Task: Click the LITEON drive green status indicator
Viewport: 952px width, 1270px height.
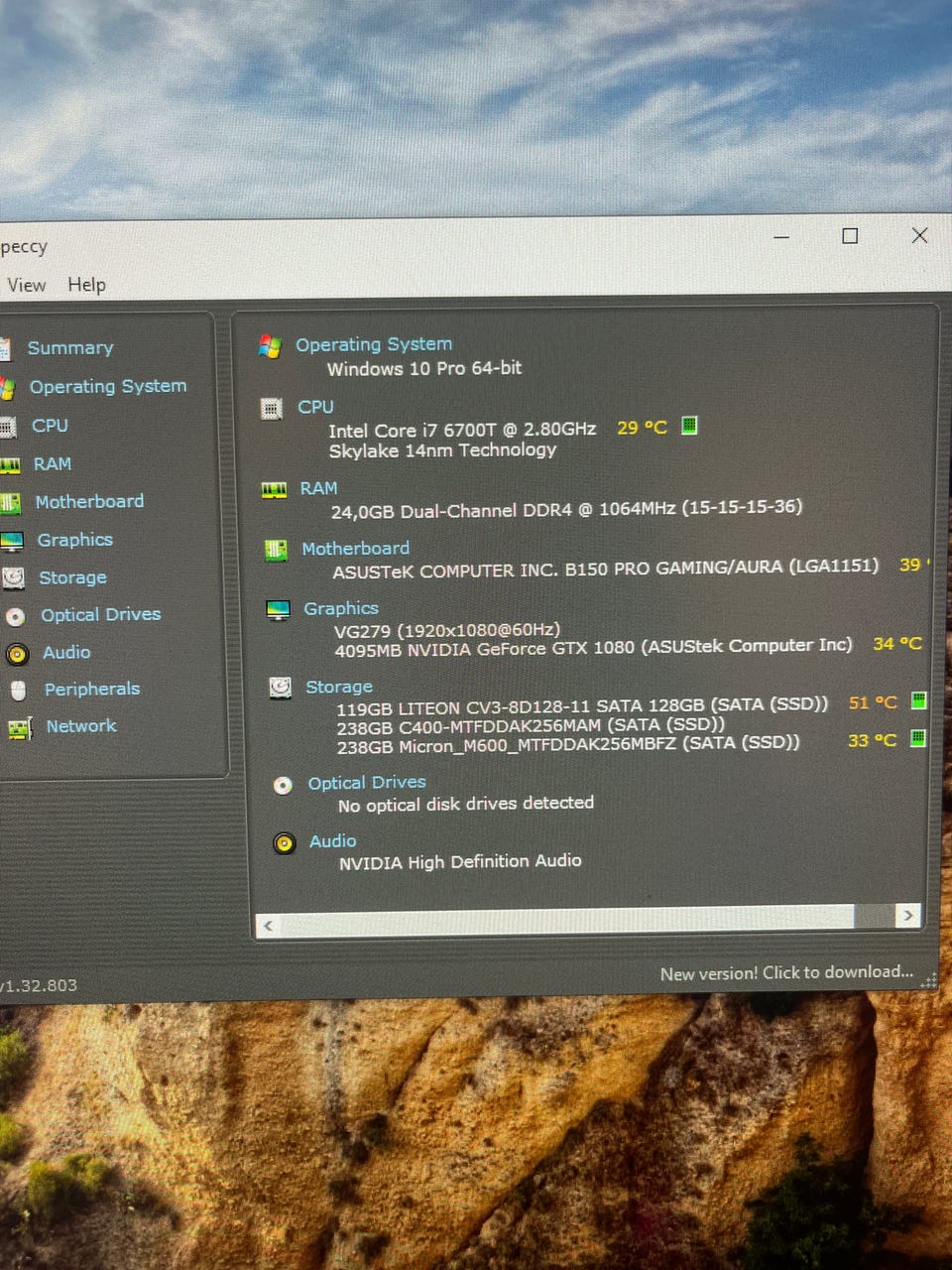Action: [x=918, y=700]
